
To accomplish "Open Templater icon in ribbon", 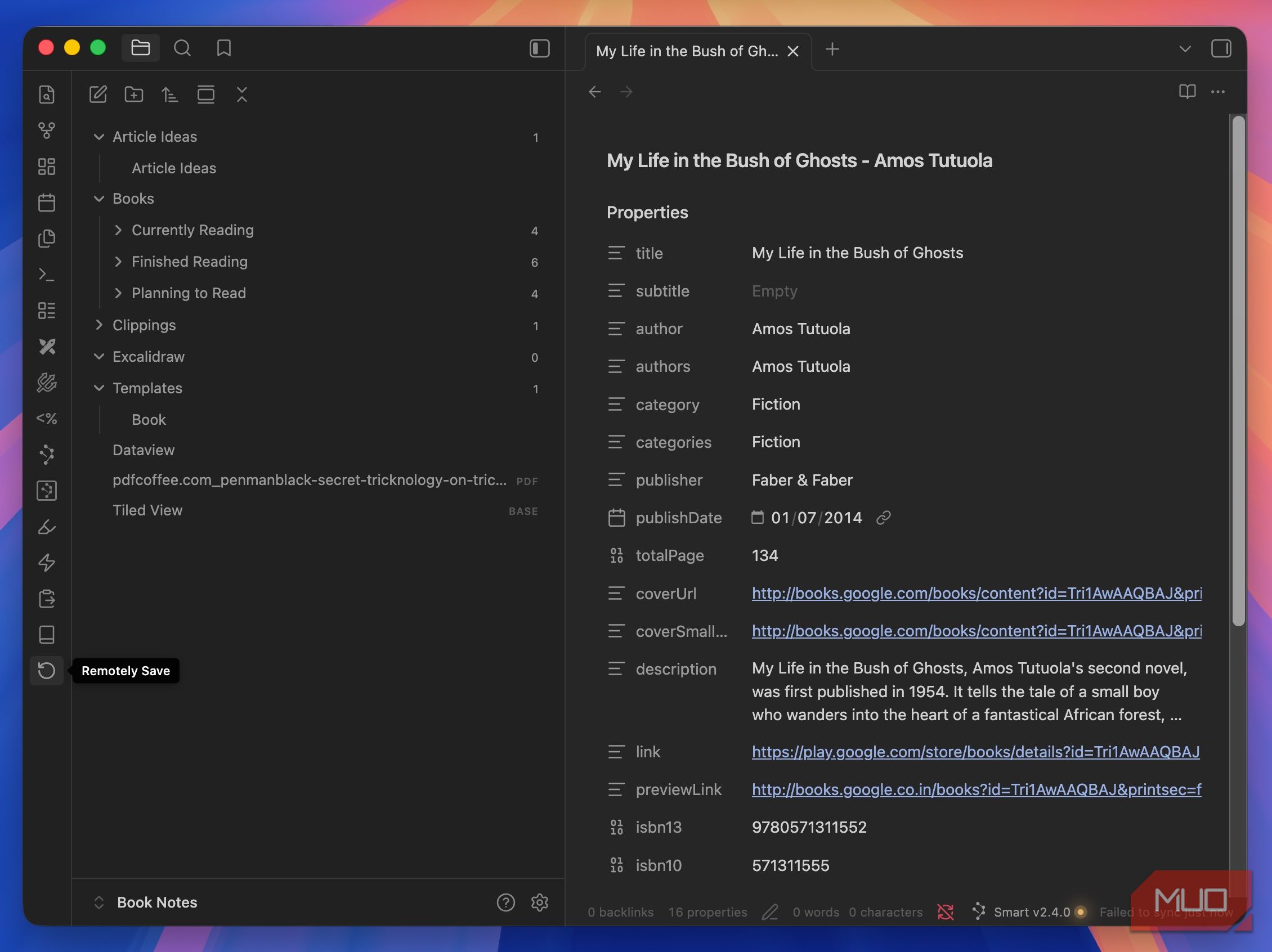I will [x=47, y=419].
